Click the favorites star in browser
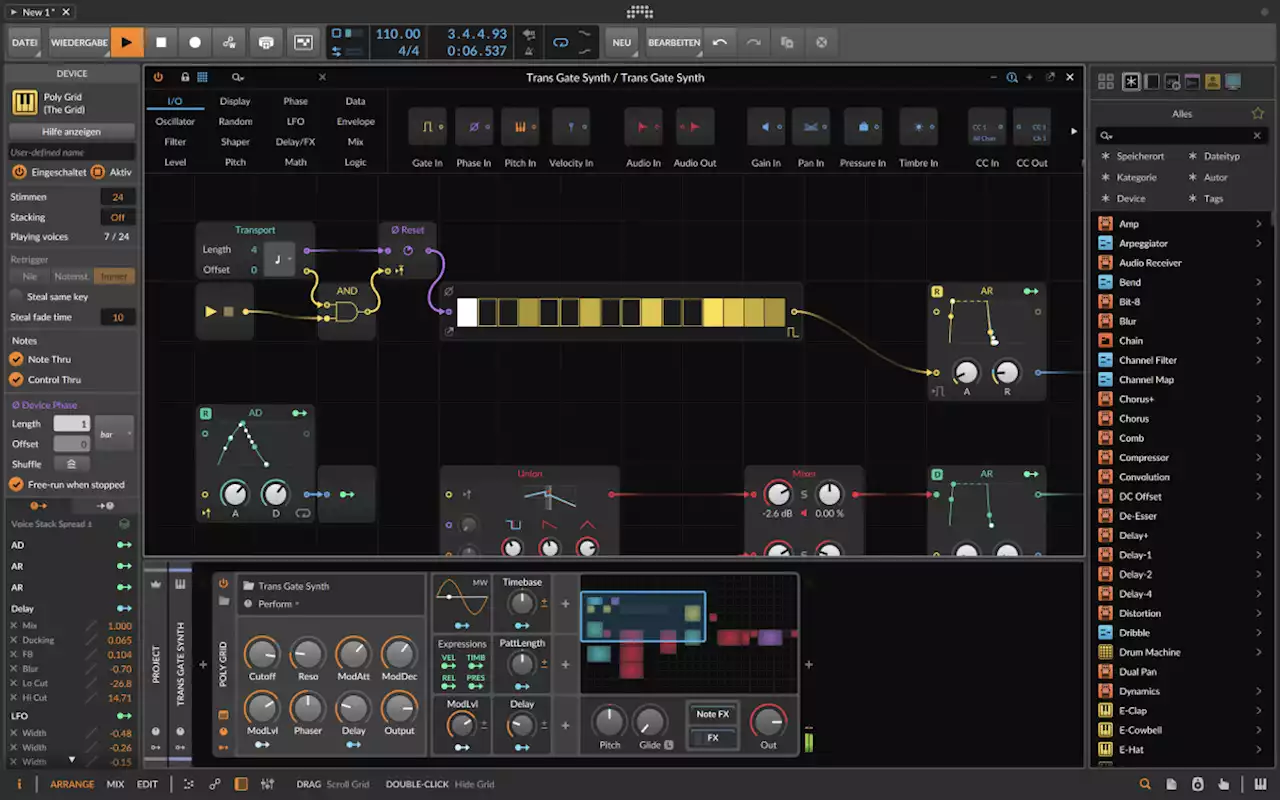This screenshot has width=1280, height=800. pyautogui.click(x=1258, y=114)
